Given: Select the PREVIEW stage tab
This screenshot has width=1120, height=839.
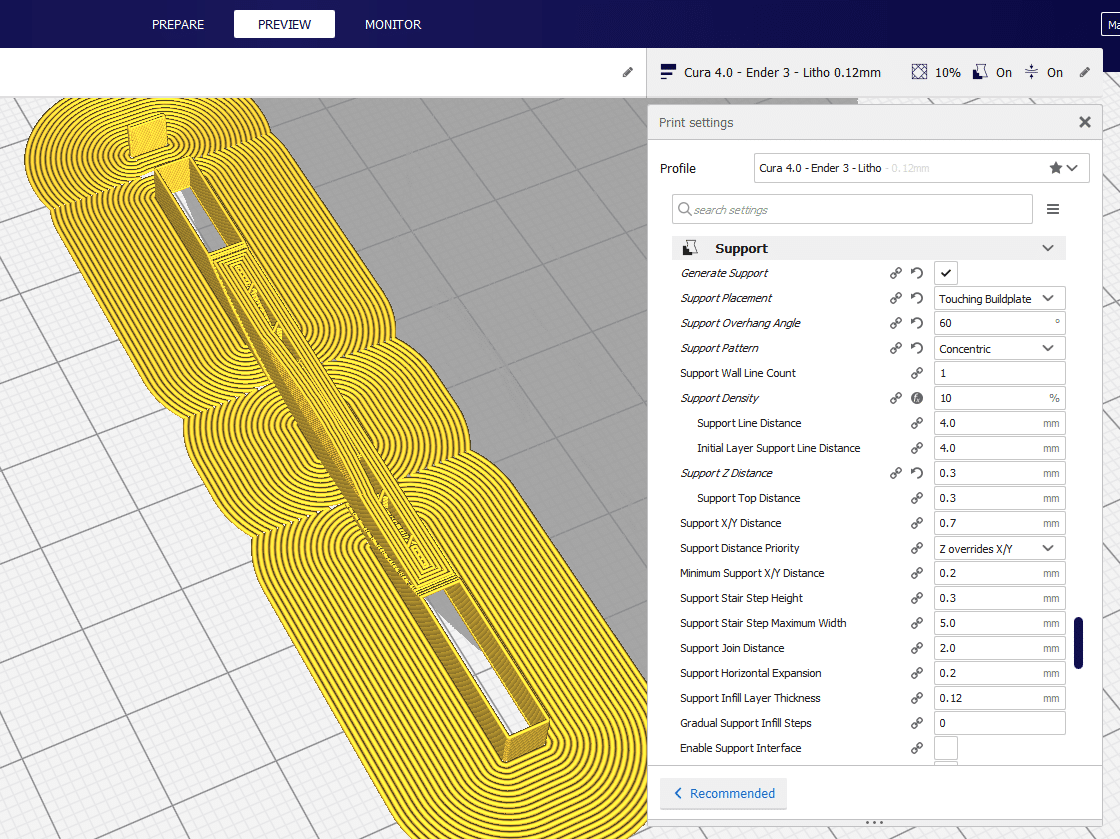Looking at the screenshot, I should (284, 24).
